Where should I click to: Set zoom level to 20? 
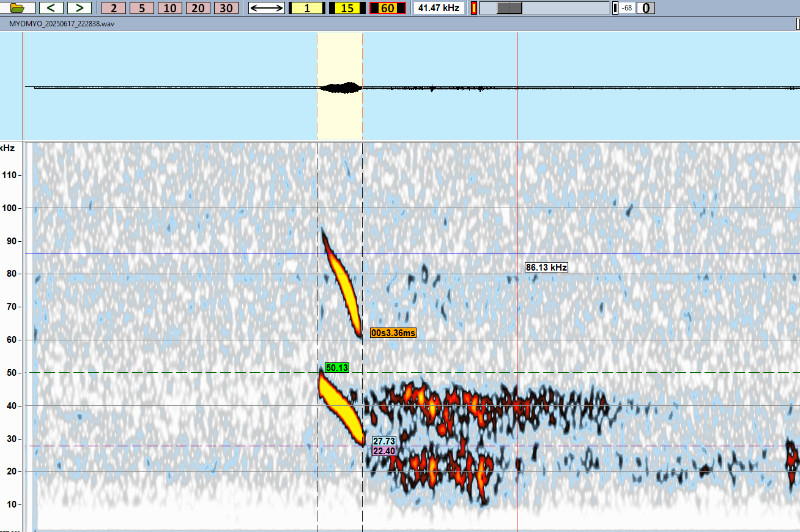click(x=198, y=8)
